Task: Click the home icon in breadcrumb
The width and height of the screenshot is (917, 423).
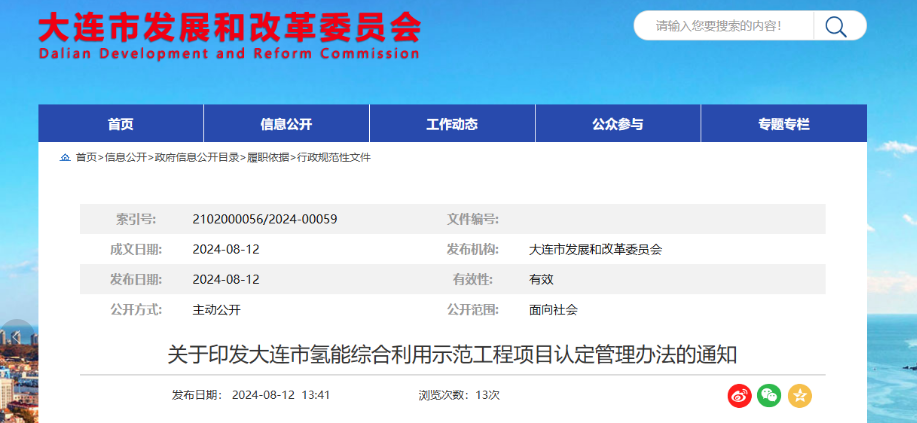Action: (x=66, y=157)
